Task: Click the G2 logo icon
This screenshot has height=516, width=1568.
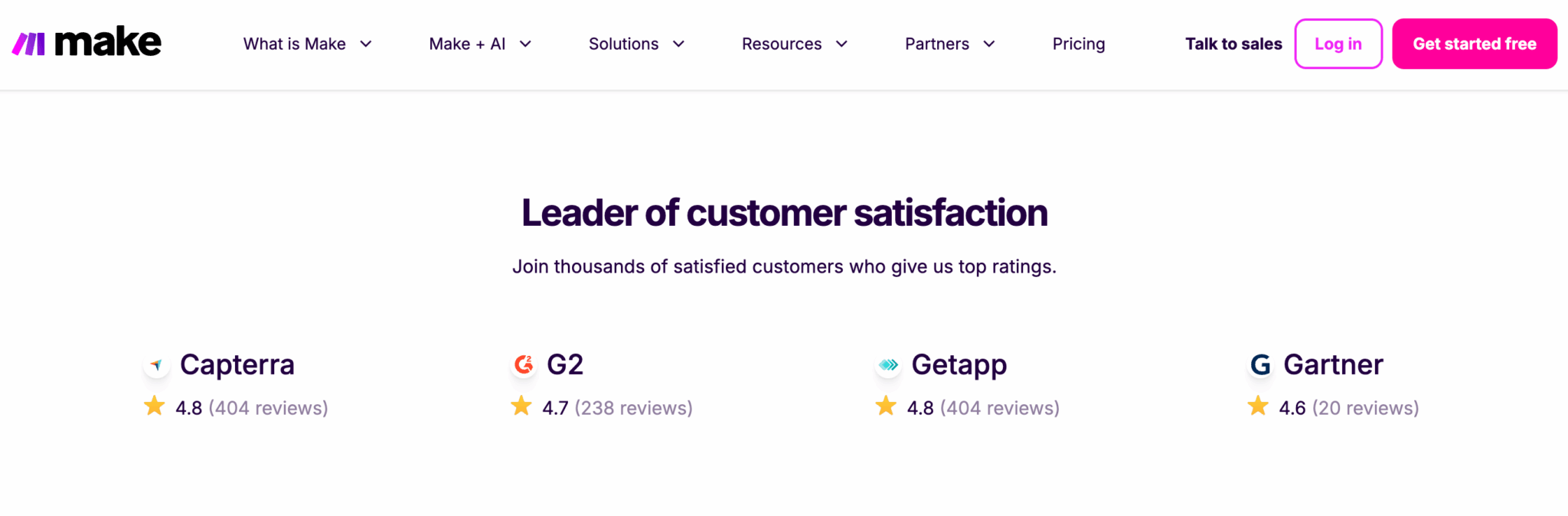Action: point(524,365)
